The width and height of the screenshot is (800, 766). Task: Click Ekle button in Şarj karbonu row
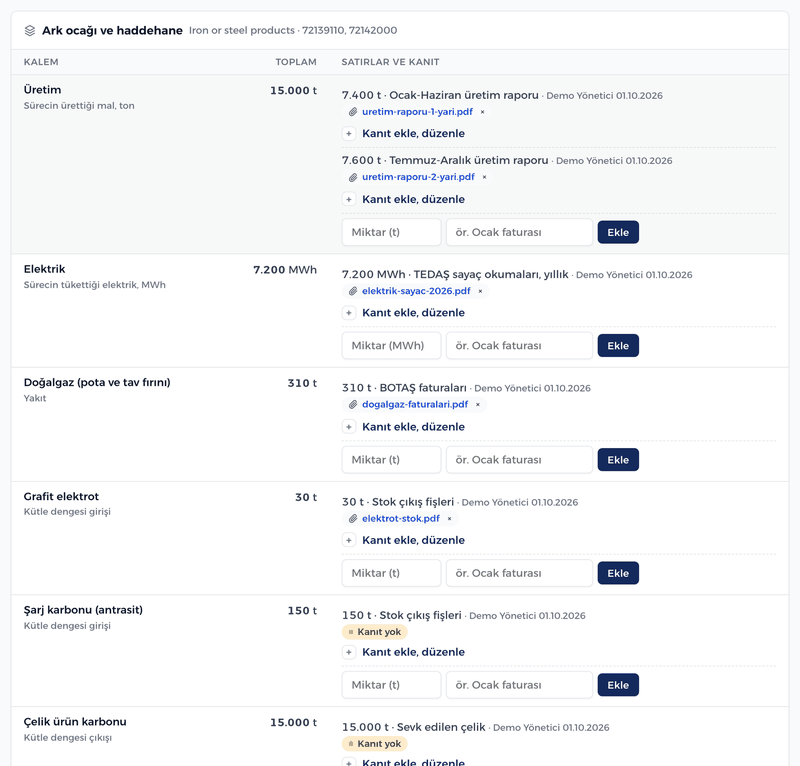point(618,685)
